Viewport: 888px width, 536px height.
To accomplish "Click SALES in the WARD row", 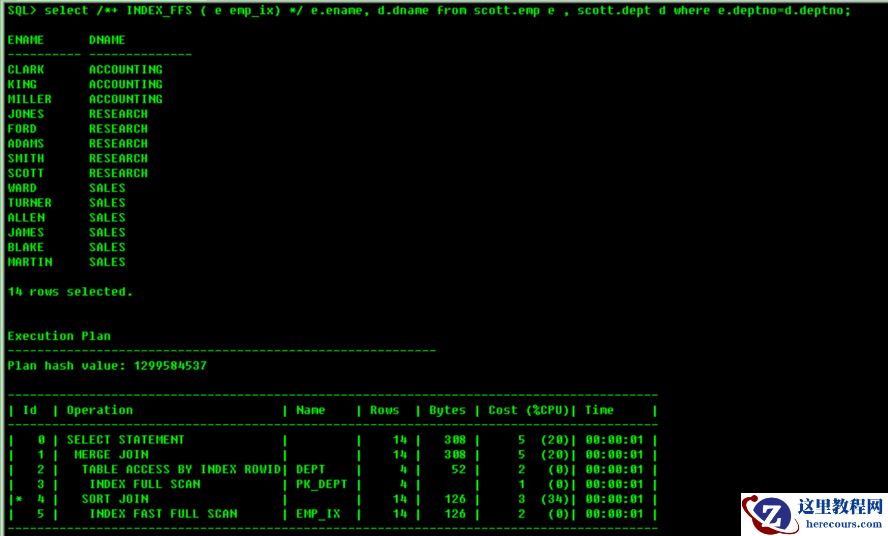I will (107, 188).
